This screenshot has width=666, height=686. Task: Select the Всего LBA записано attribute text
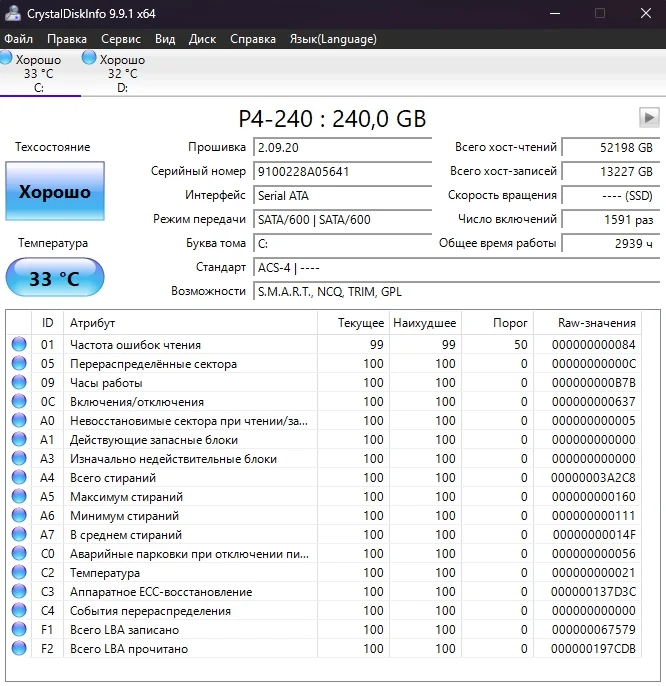click(x=124, y=630)
